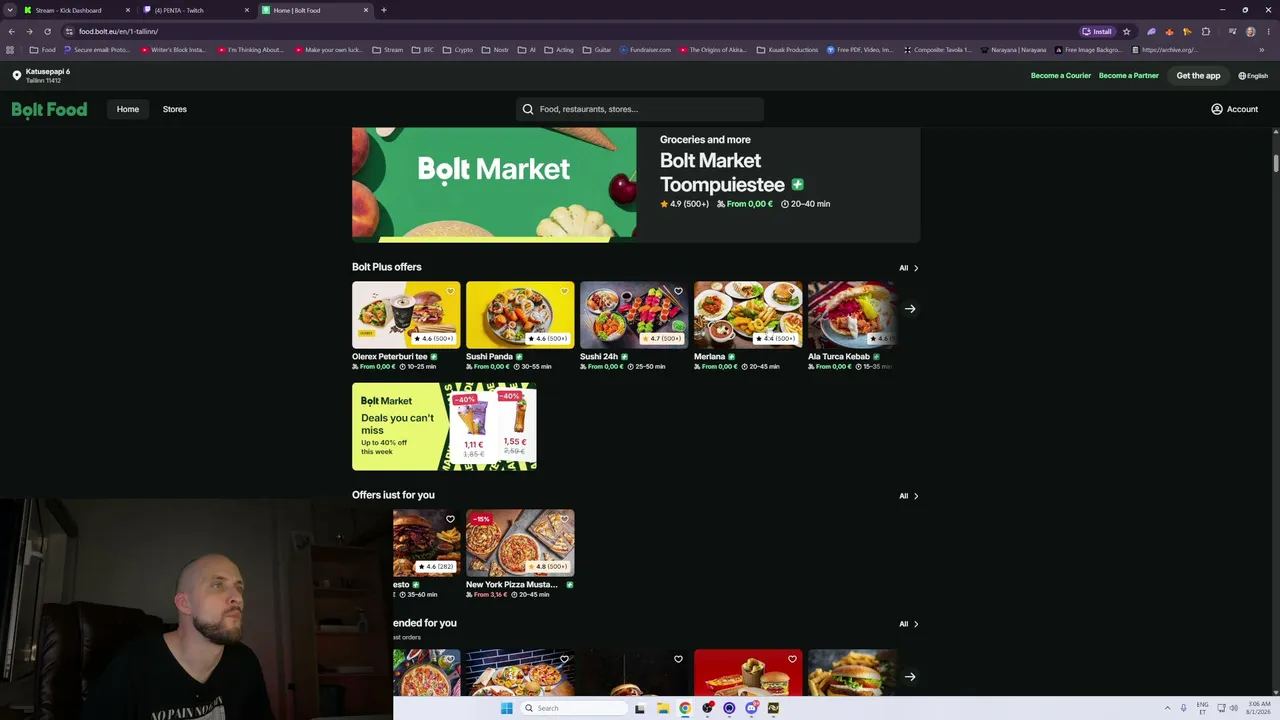This screenshot has width=1280, height=720.
Task: Open the Stream bookmarks folder
Action: [388, 50]
